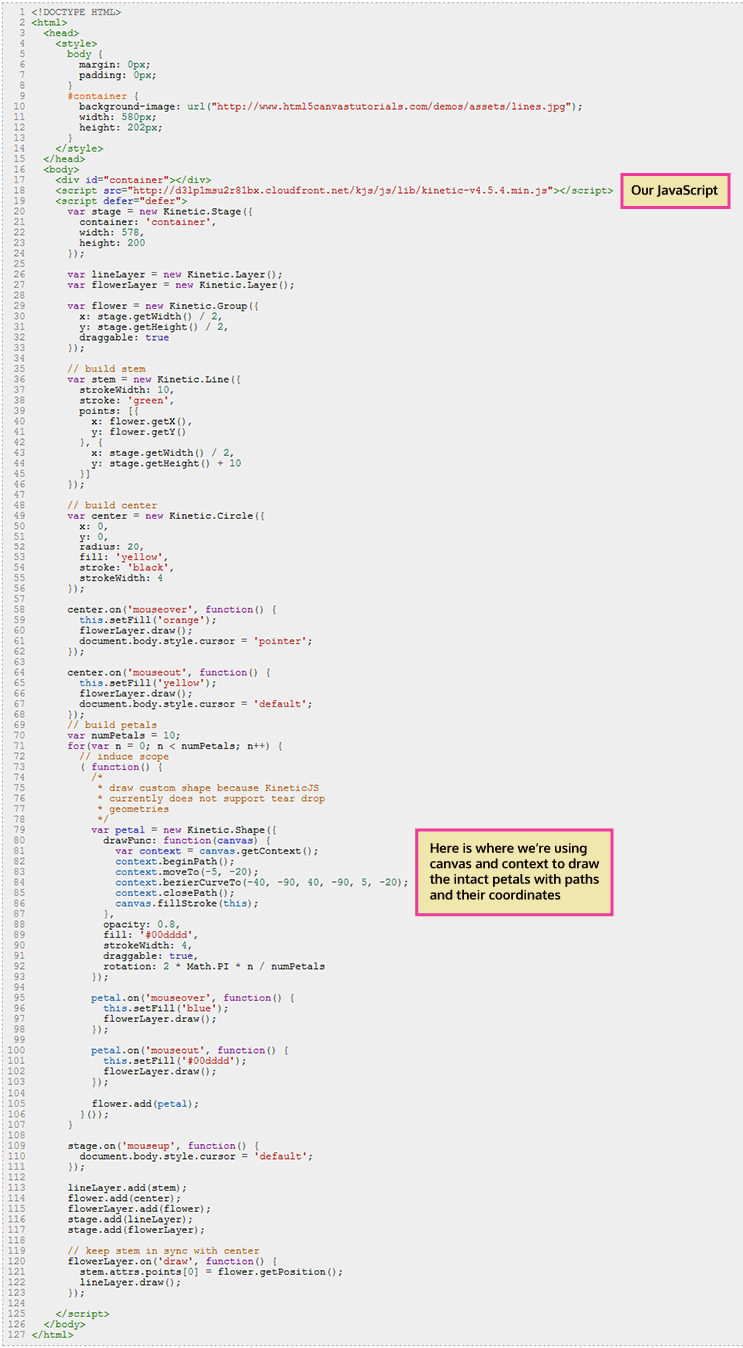
Task: Click this.setFill('blue') line
Action: (166, 1008)
